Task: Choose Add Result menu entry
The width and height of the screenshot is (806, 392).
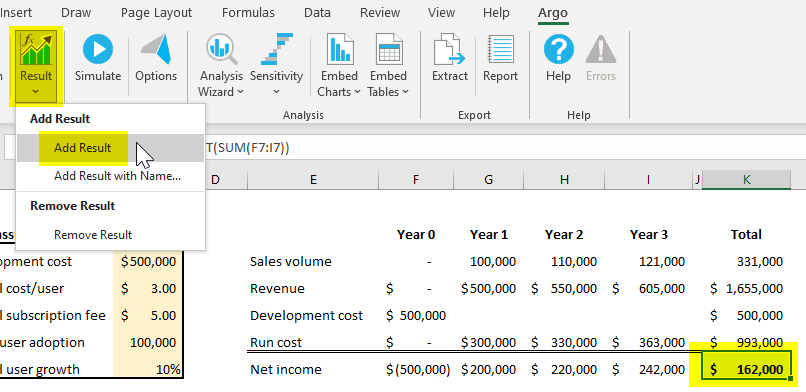Action: click(111, 148)
